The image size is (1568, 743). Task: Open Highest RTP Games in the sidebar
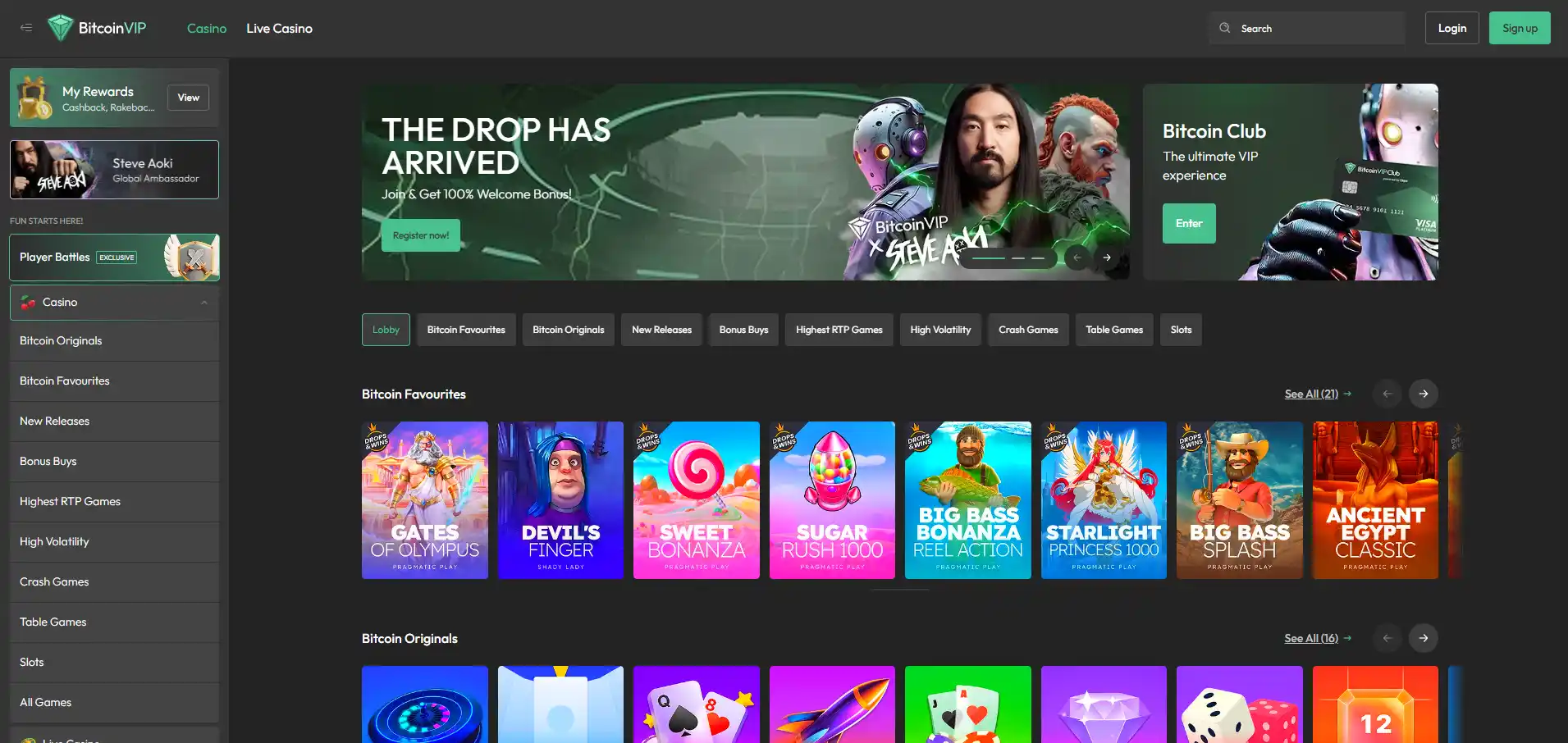pyautogui.click(x=114, y=502)
